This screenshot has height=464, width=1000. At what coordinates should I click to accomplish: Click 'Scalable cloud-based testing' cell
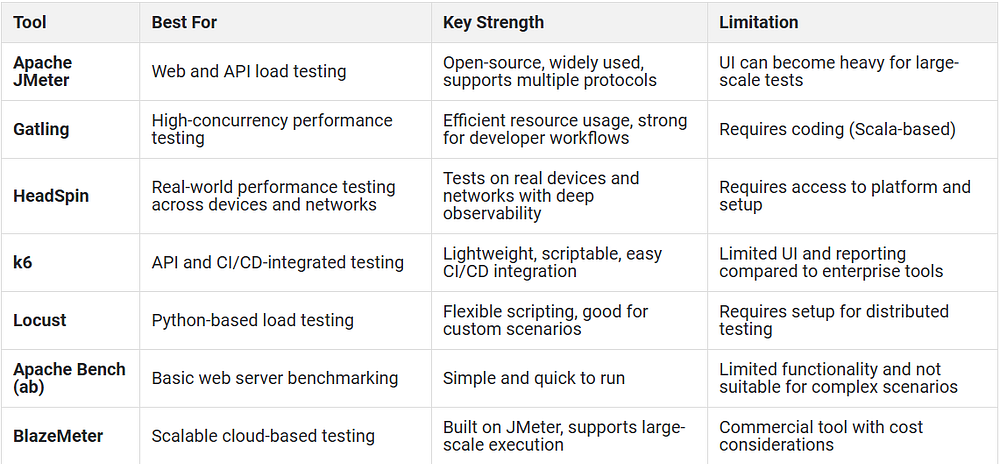[x=263, y=436]
